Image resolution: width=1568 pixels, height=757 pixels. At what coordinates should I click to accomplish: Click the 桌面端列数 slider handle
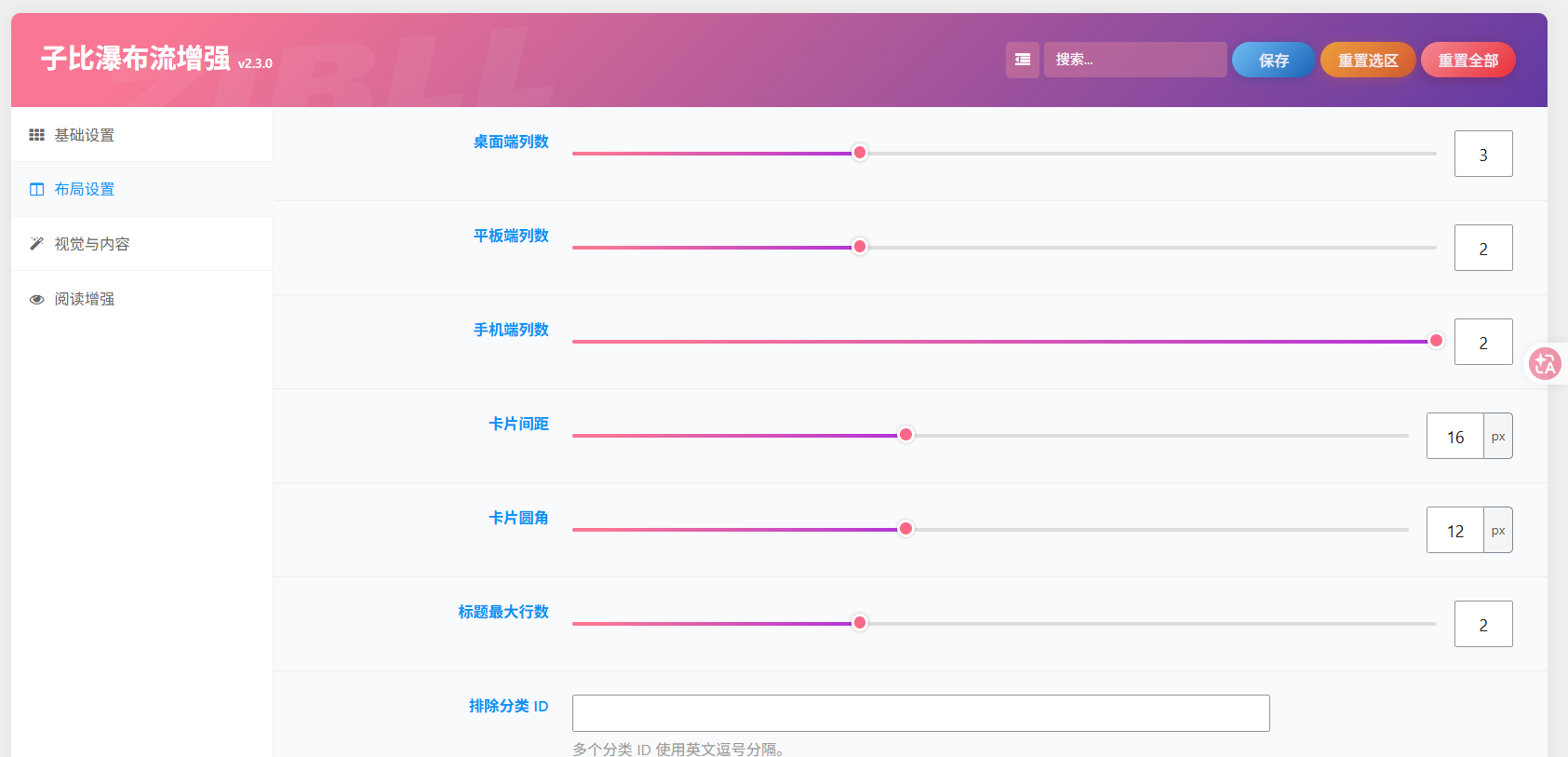coord(860,153)
